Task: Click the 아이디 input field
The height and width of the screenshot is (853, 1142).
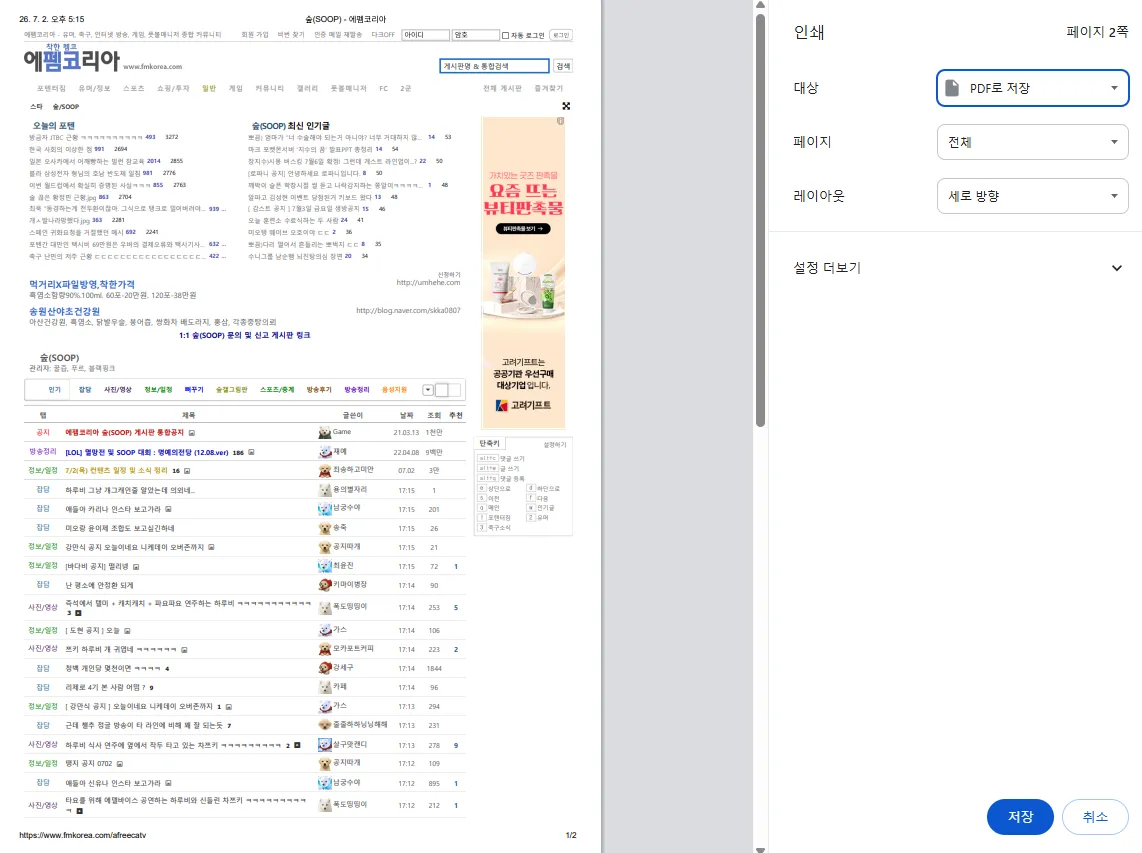Action: pos(425,35)
